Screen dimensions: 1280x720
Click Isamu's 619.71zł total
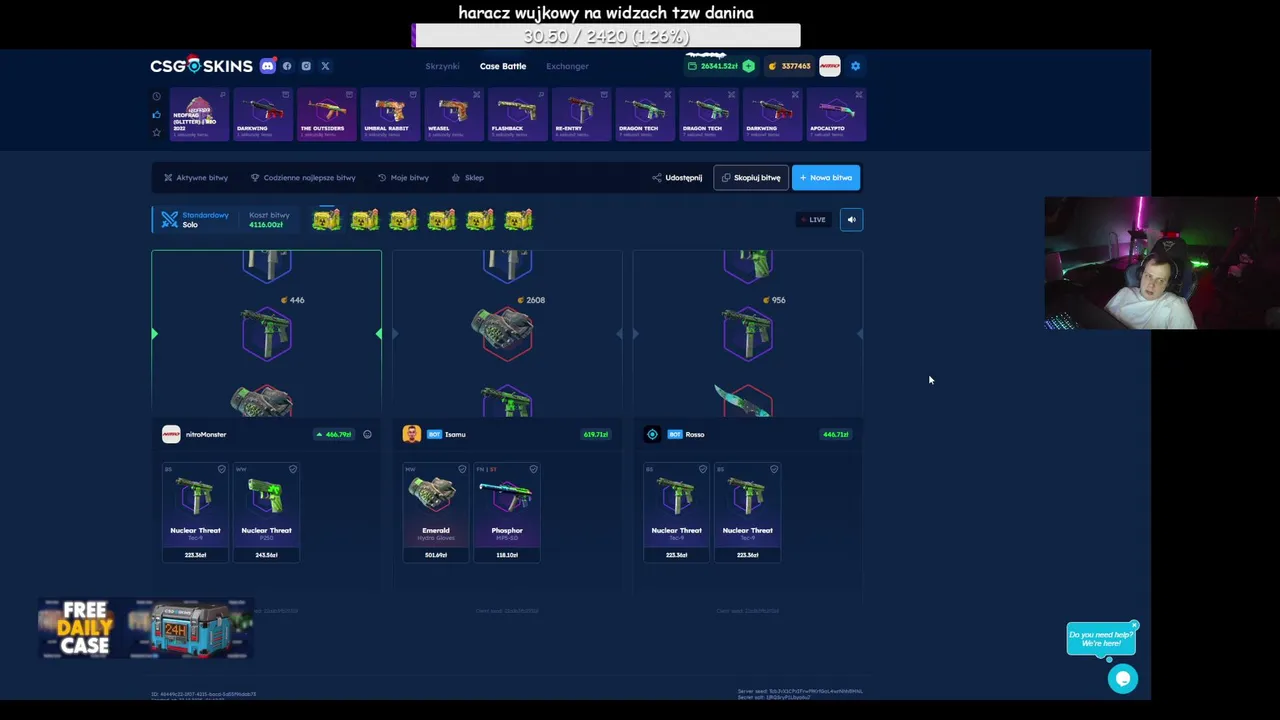pyautogui.click(x=595, y=434)
